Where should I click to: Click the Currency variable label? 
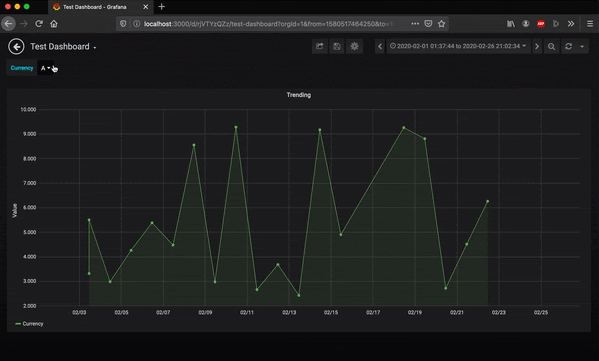click(22, 68)
